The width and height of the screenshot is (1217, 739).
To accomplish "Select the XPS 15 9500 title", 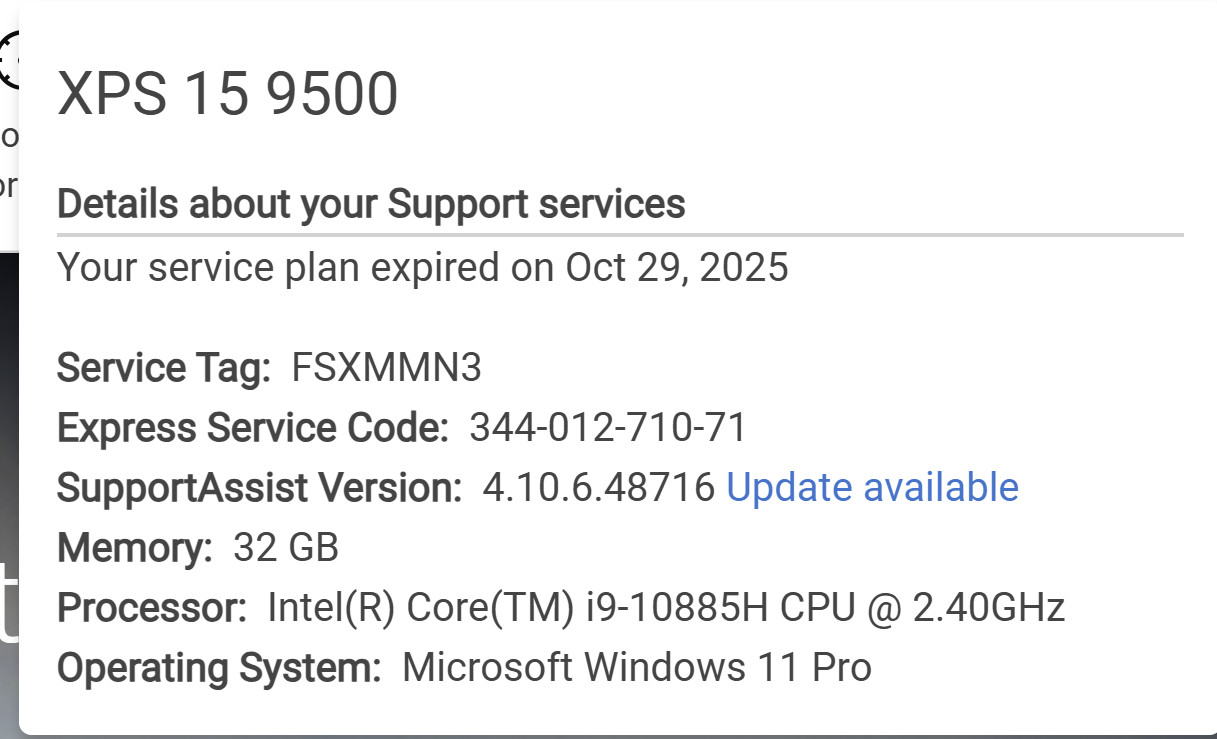I will [228, 95].
